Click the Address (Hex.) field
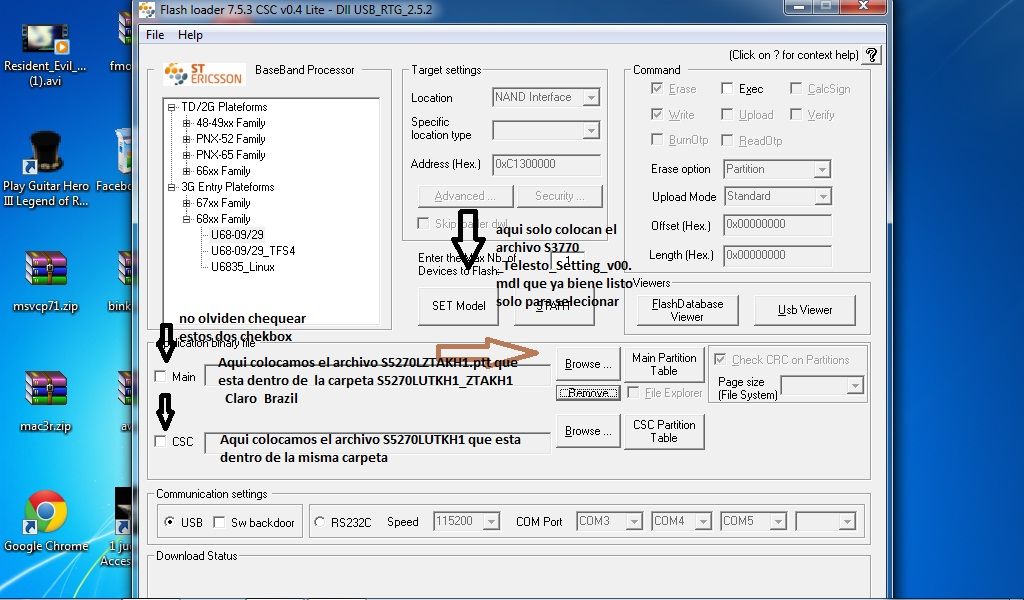The width and height of the screenshot is (1024, 600). click(546, 165)
